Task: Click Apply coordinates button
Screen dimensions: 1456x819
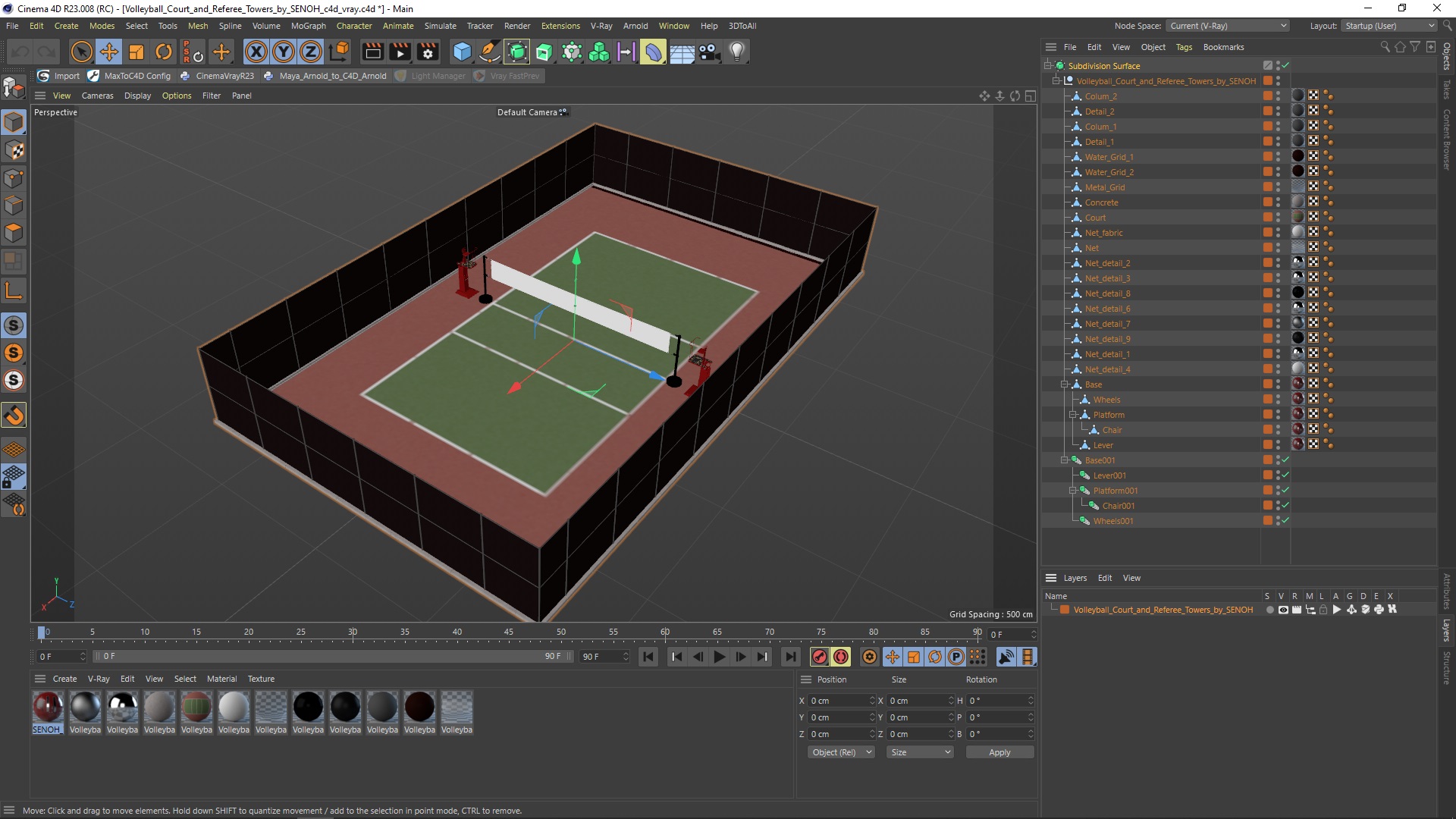Action: click(x=999, y=752)
